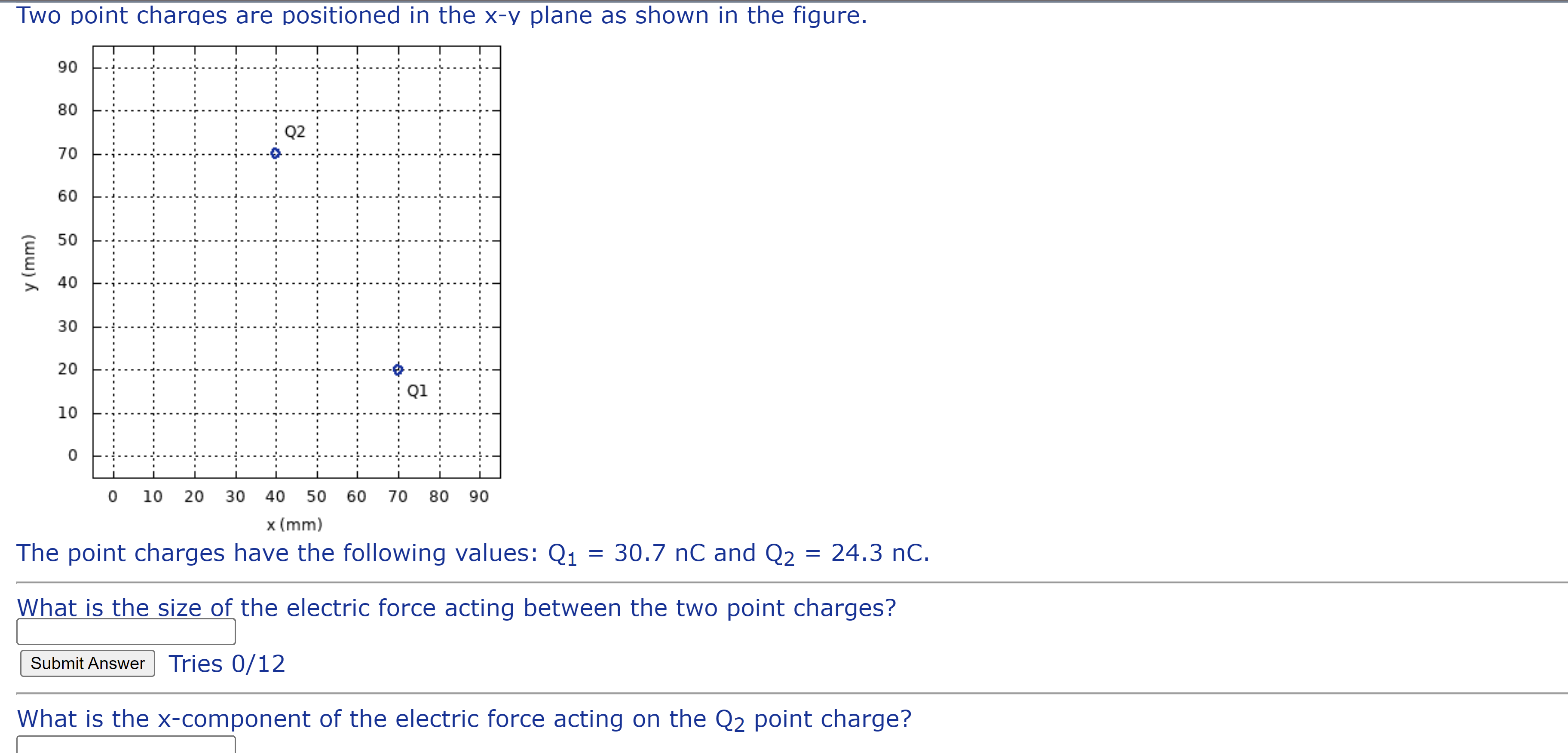The width and height of the screenshot is (1568, 753).
Task: Click the x (mm) axis label
Action: coord(294,524)
